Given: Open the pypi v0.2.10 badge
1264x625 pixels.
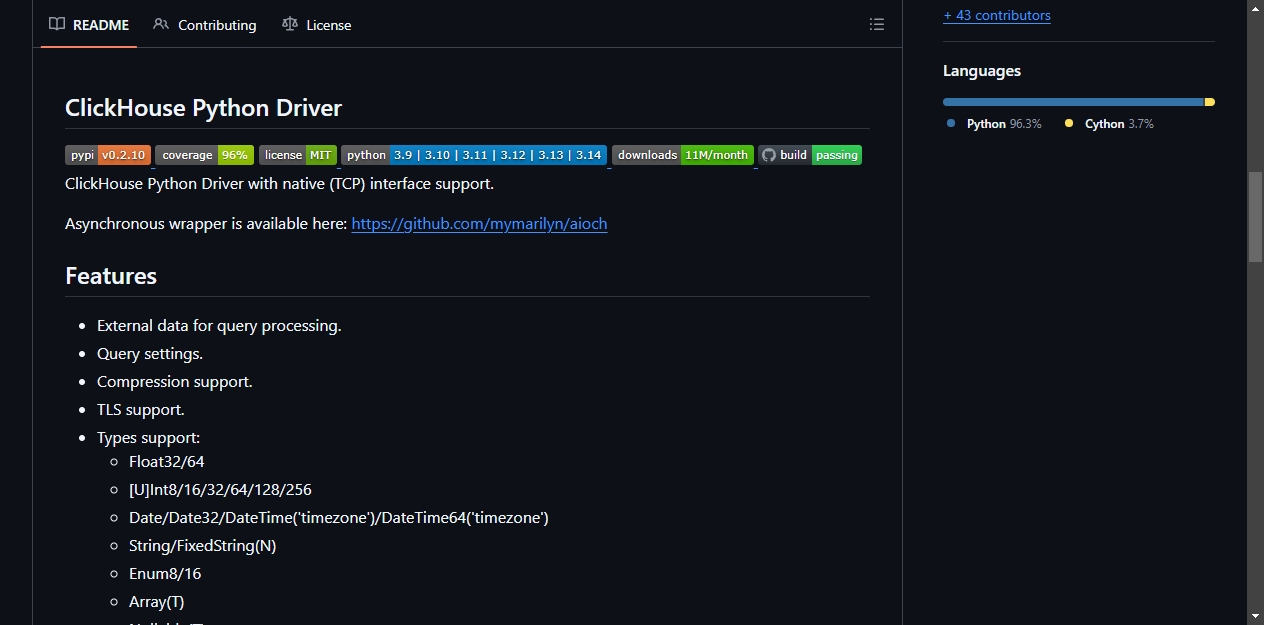Looking at the screenshot, I should 108,155.
